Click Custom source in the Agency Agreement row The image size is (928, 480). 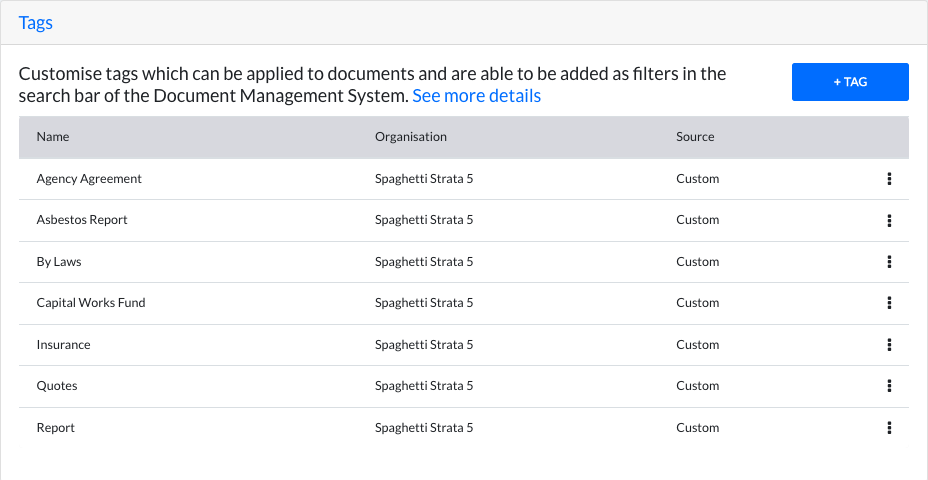pos(697,179)
